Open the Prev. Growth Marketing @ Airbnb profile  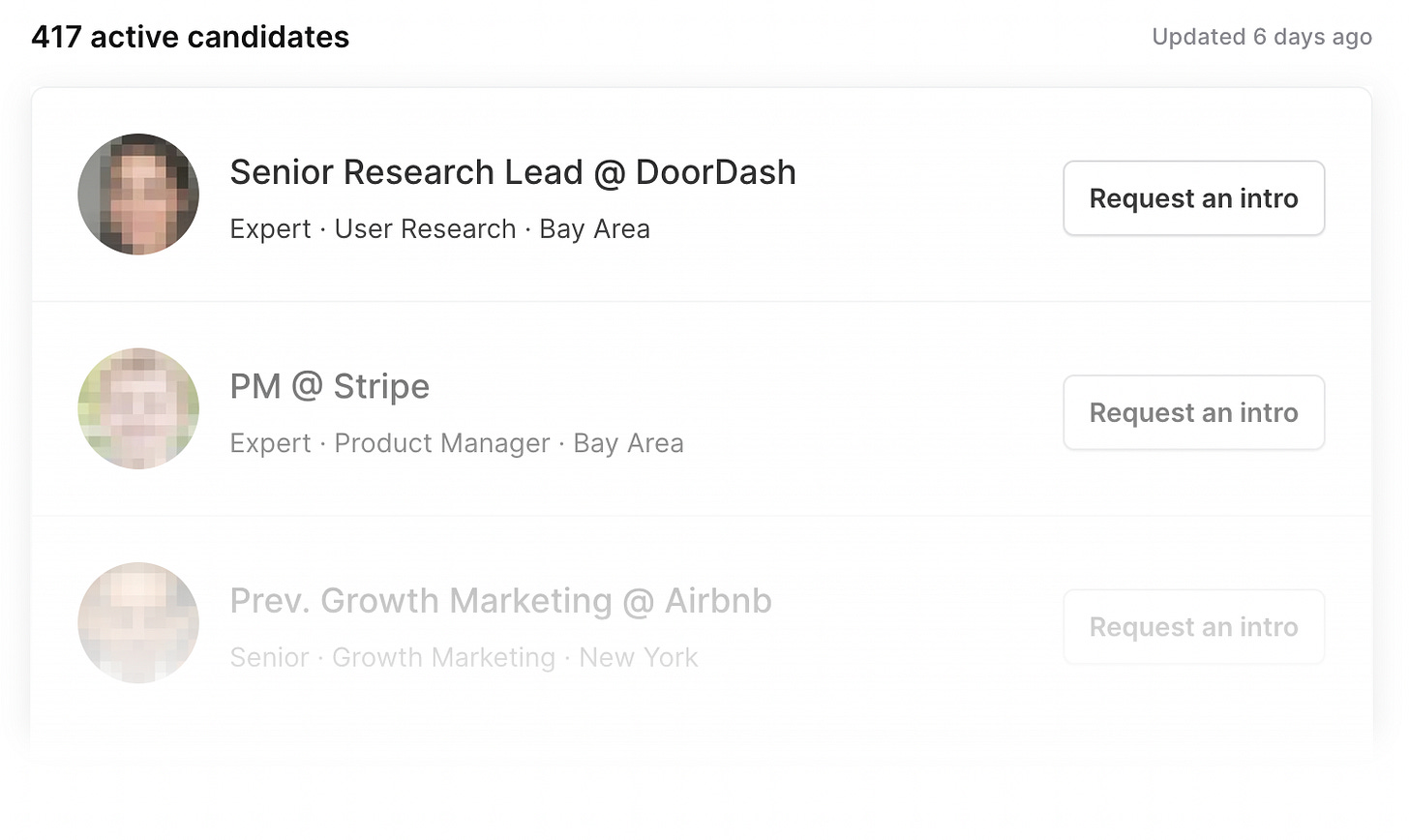(x=500, y=600)
